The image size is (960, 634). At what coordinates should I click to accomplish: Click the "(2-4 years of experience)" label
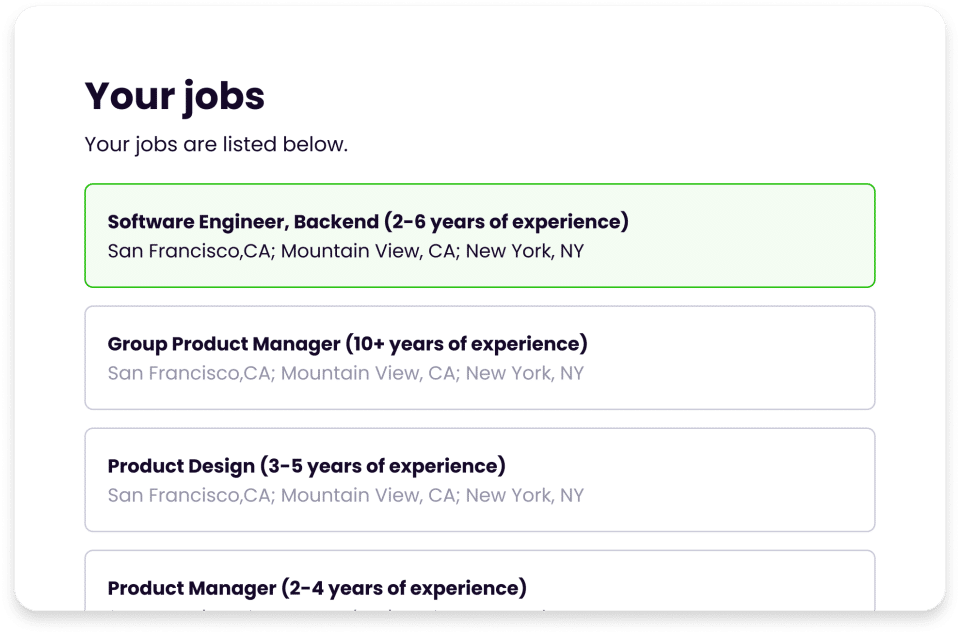click(403, 588)
